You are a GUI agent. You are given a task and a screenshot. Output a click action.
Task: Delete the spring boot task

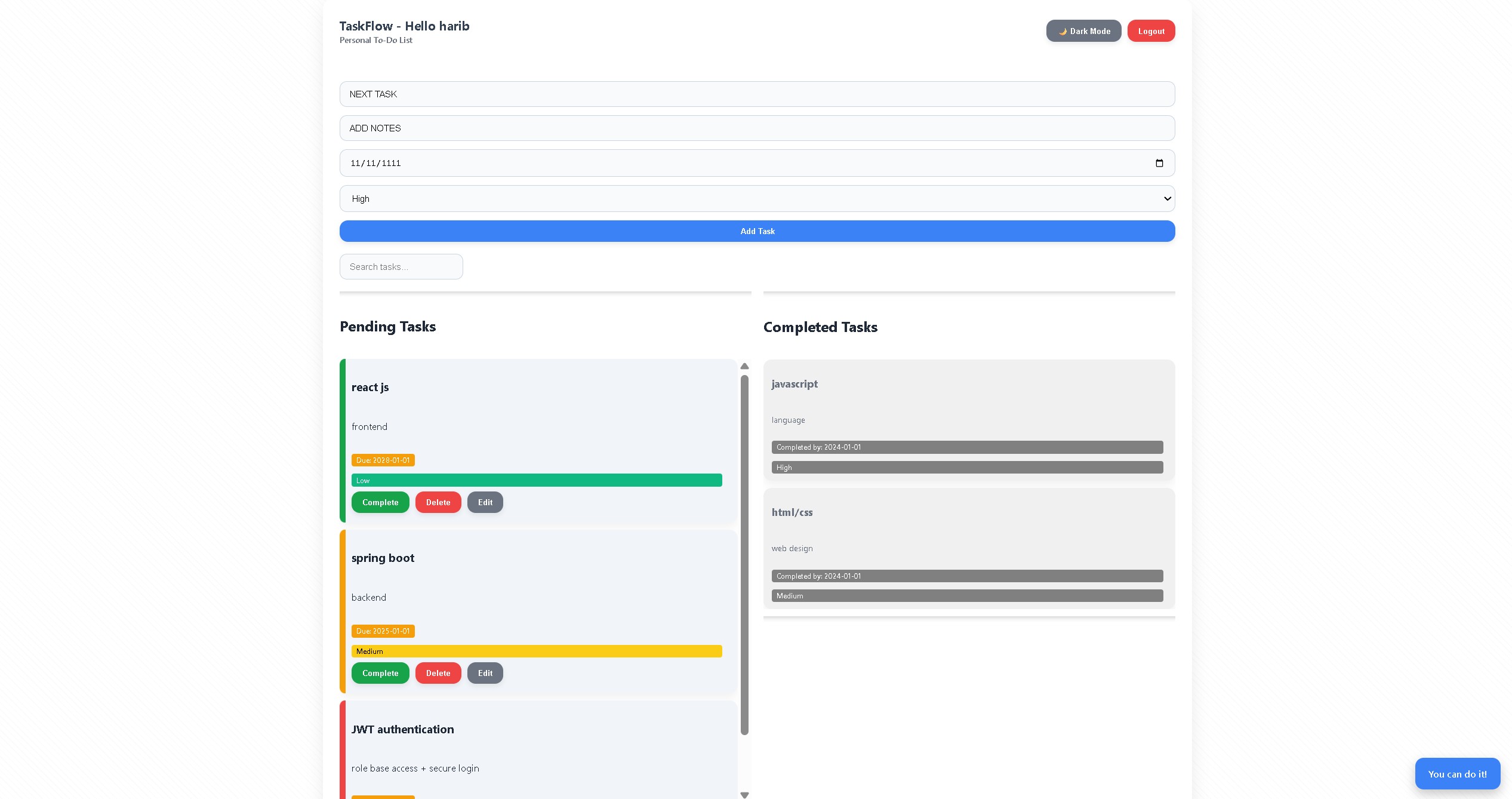tap(438, 673)
